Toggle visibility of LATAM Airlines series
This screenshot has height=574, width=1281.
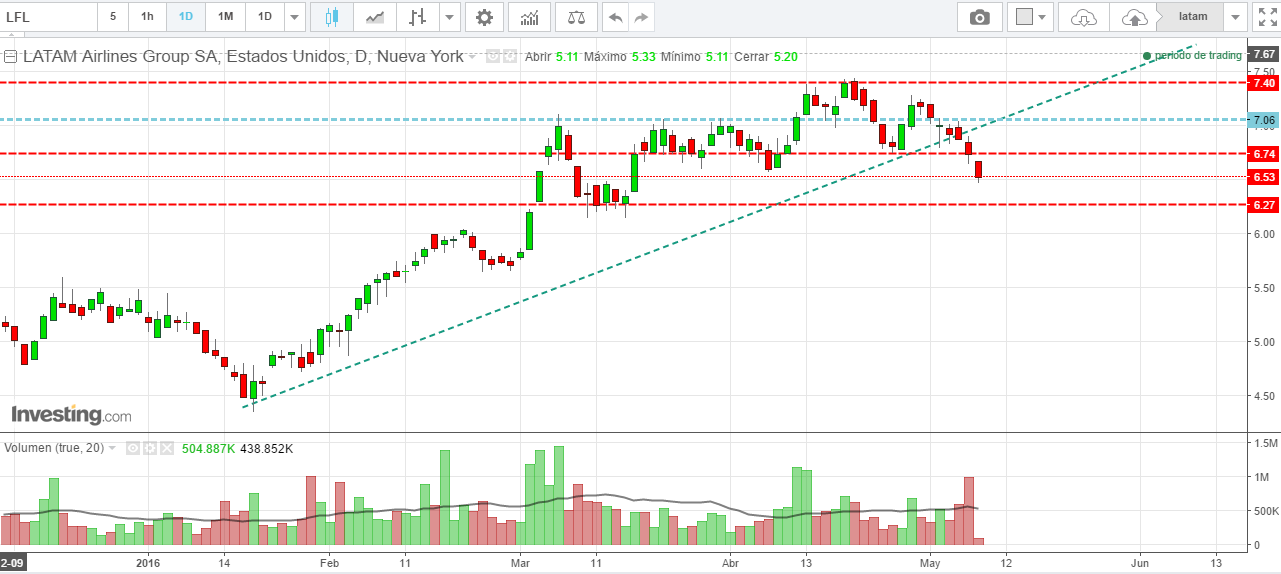click(x=493, y=57)
